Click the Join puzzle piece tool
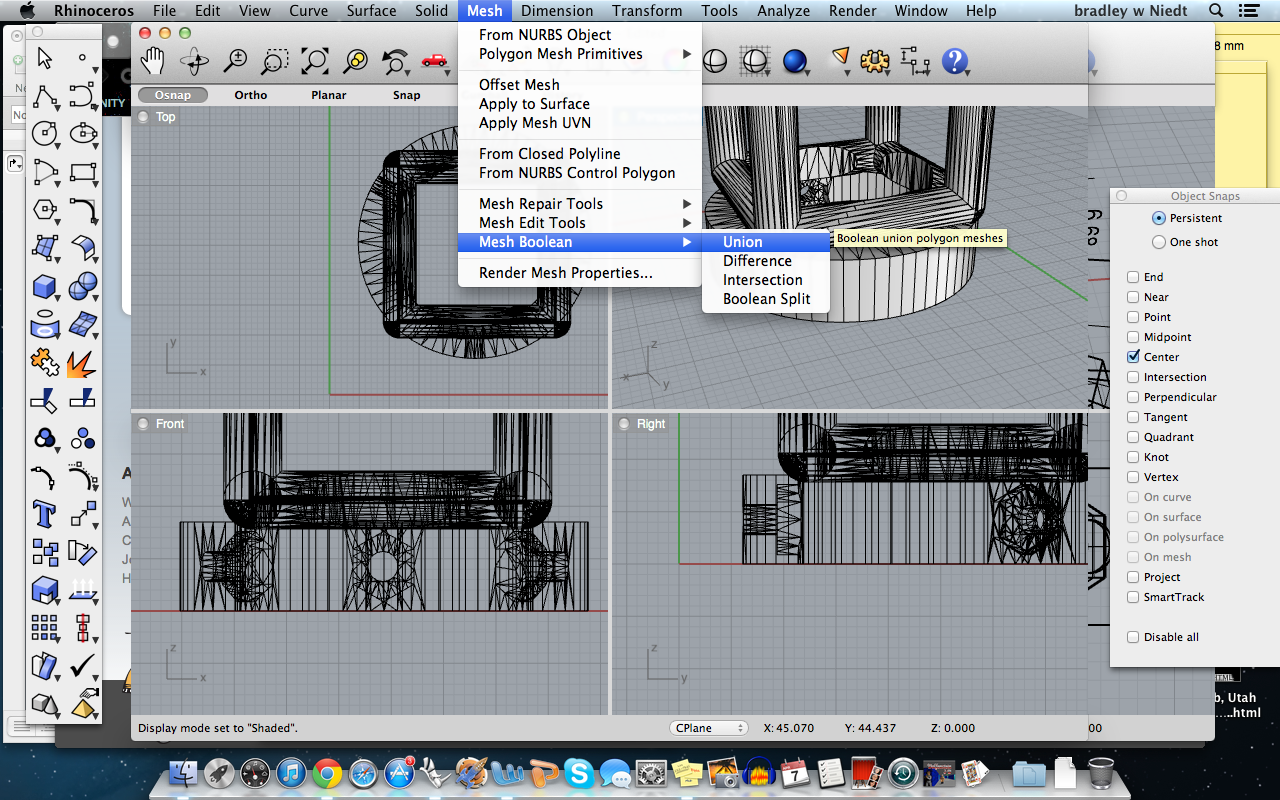The width and height of the screenshot is (1280, 800). (x=45, y=361)
